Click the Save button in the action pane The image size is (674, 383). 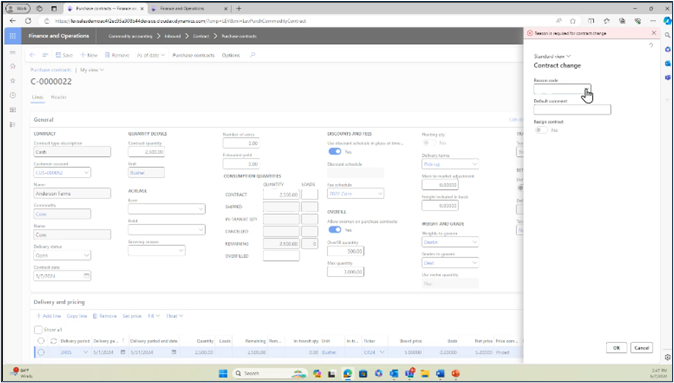click(64, 55)
